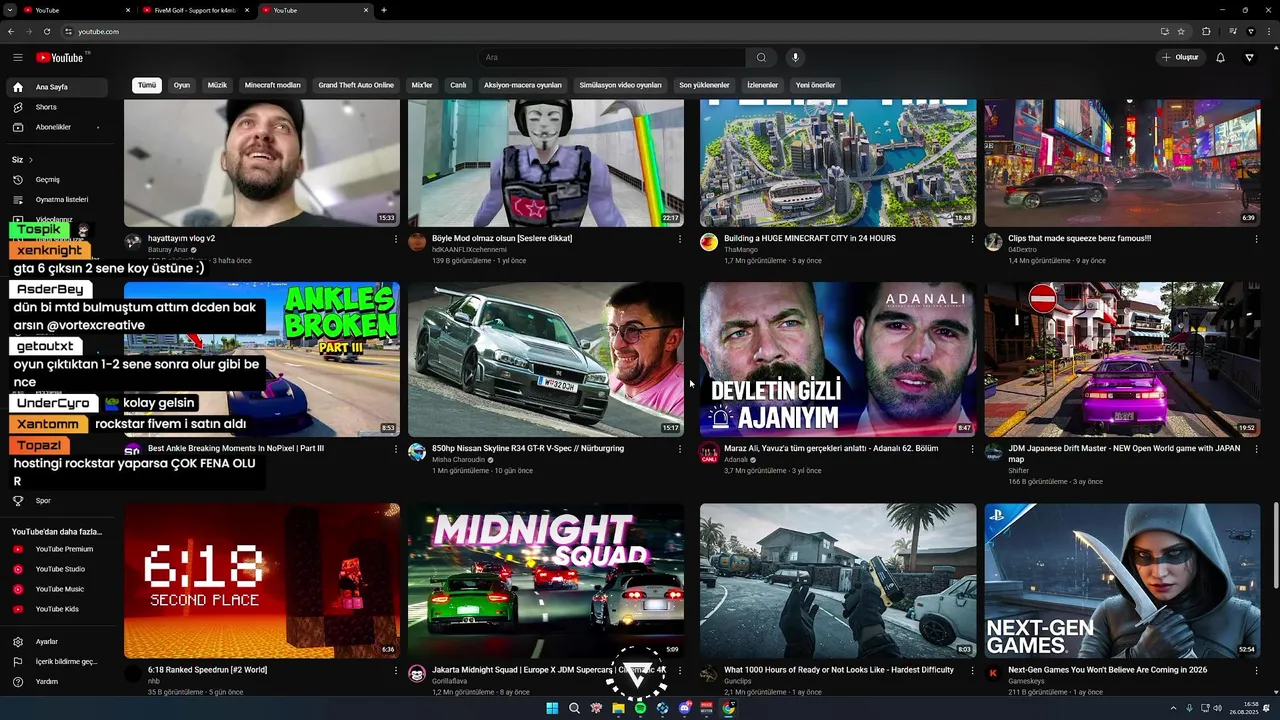The width and height of the screenshot is (1280, 720).
Task: Open options for Böyle Mod olmaz olsun
Action: pyautogui.click(x=680, y=239)
